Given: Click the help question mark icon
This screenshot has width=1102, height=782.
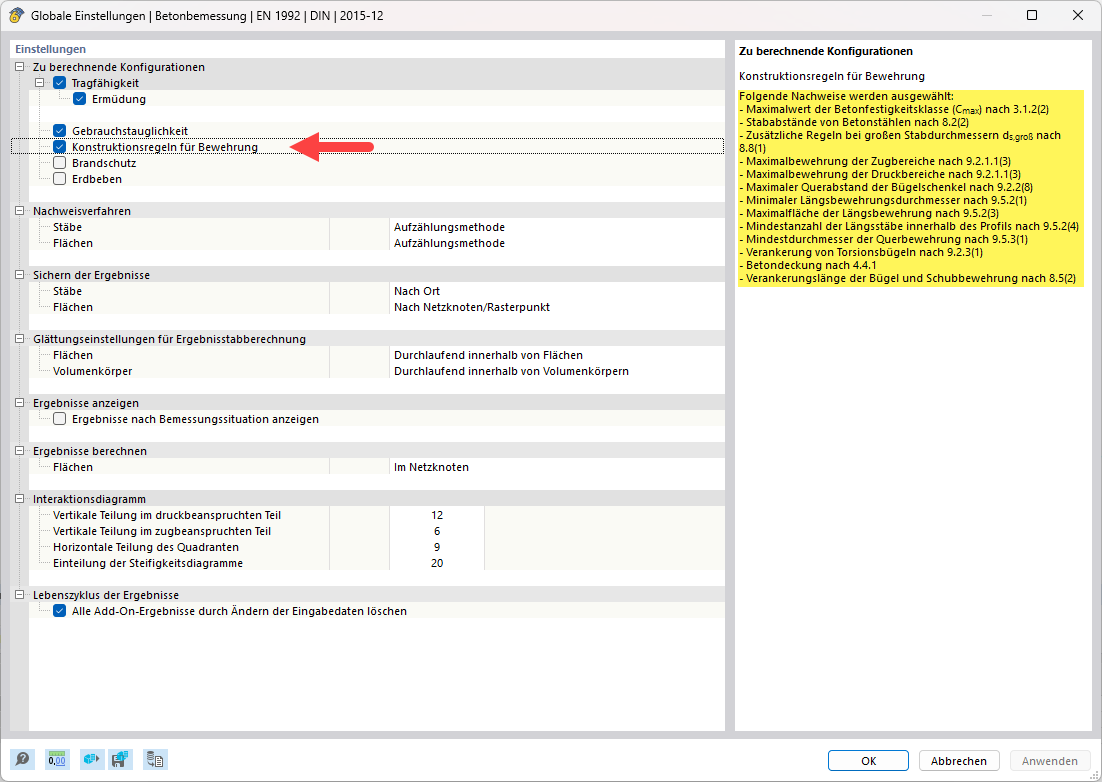Looking at the screenshot, I should pos(22,760).
